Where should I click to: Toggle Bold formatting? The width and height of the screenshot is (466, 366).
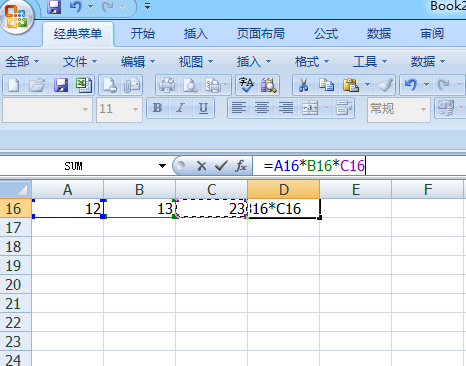[158, 108]
